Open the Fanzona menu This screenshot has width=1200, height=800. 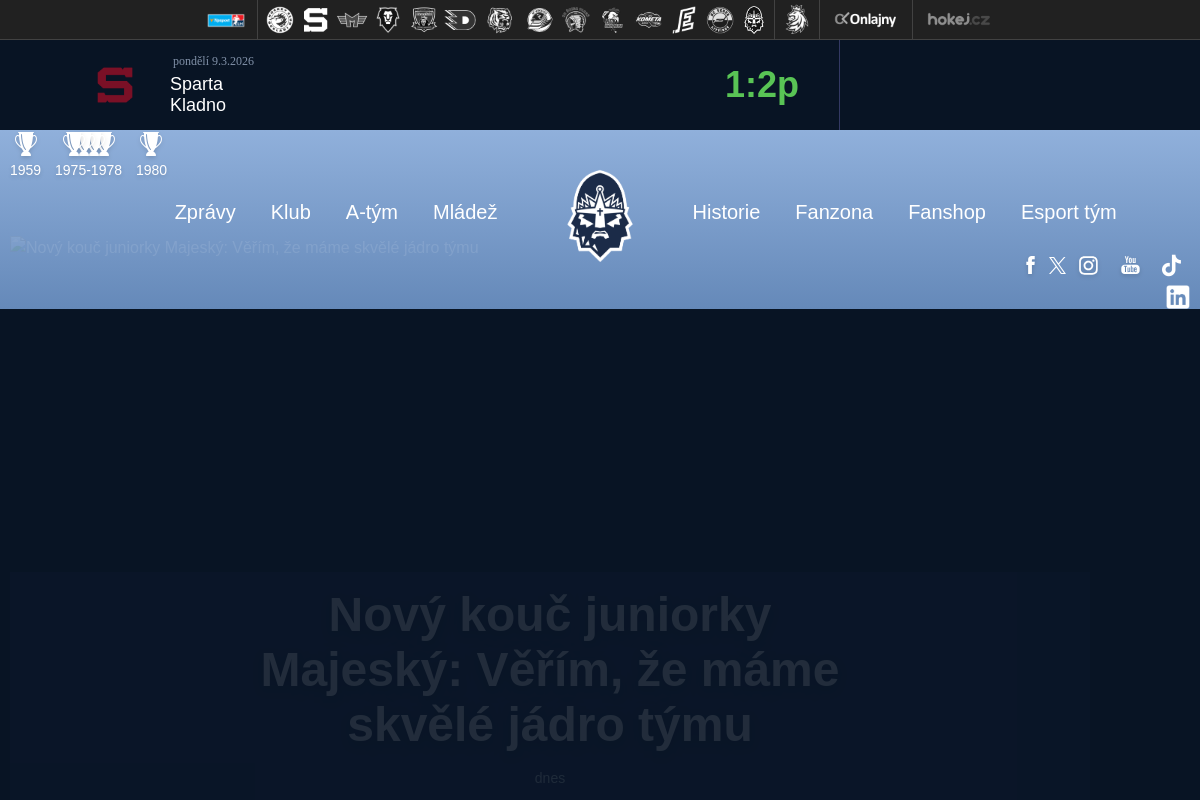pos(834,212)
